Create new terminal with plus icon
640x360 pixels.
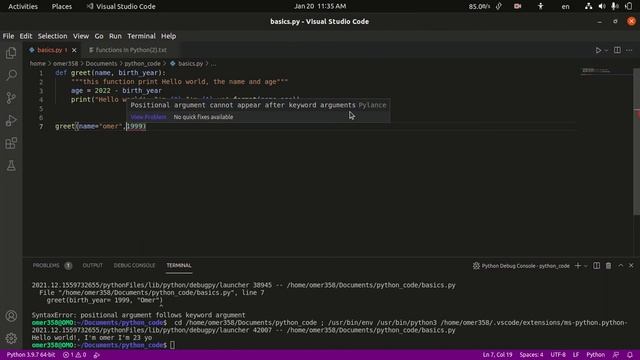tap(578, 266)
